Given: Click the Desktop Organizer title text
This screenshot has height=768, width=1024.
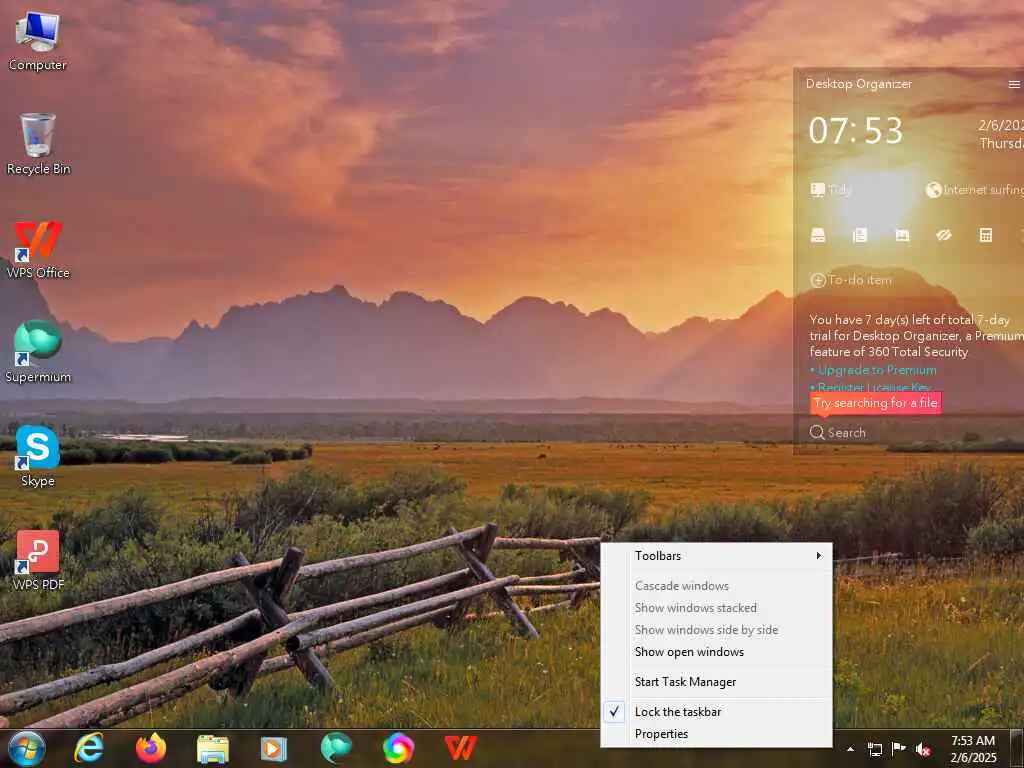Looking at the screenshot, I should [x=859, y=84].
